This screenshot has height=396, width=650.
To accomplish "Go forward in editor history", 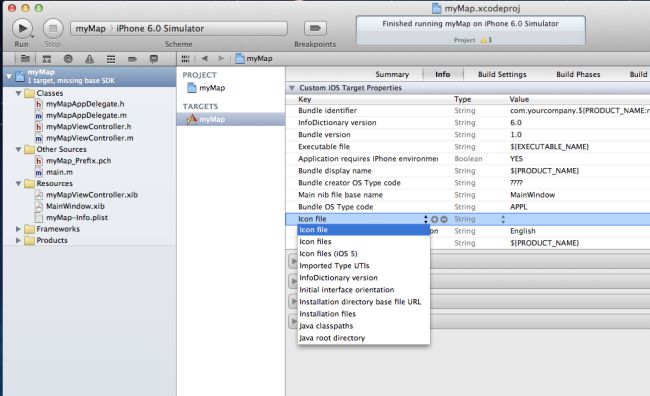I will [x=221, y=58].
